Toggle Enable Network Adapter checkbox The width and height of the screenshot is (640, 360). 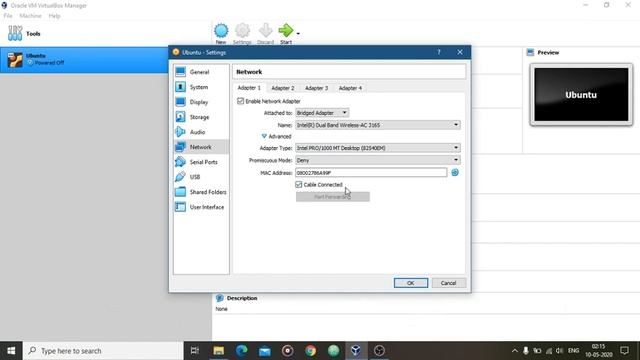click(240, 101)
